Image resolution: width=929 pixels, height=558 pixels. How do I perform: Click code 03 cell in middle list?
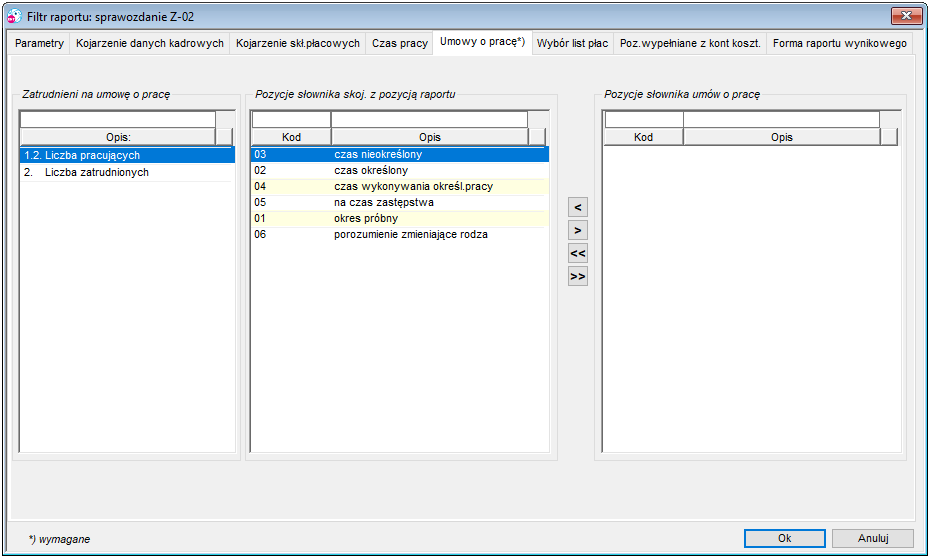(291, 154)
